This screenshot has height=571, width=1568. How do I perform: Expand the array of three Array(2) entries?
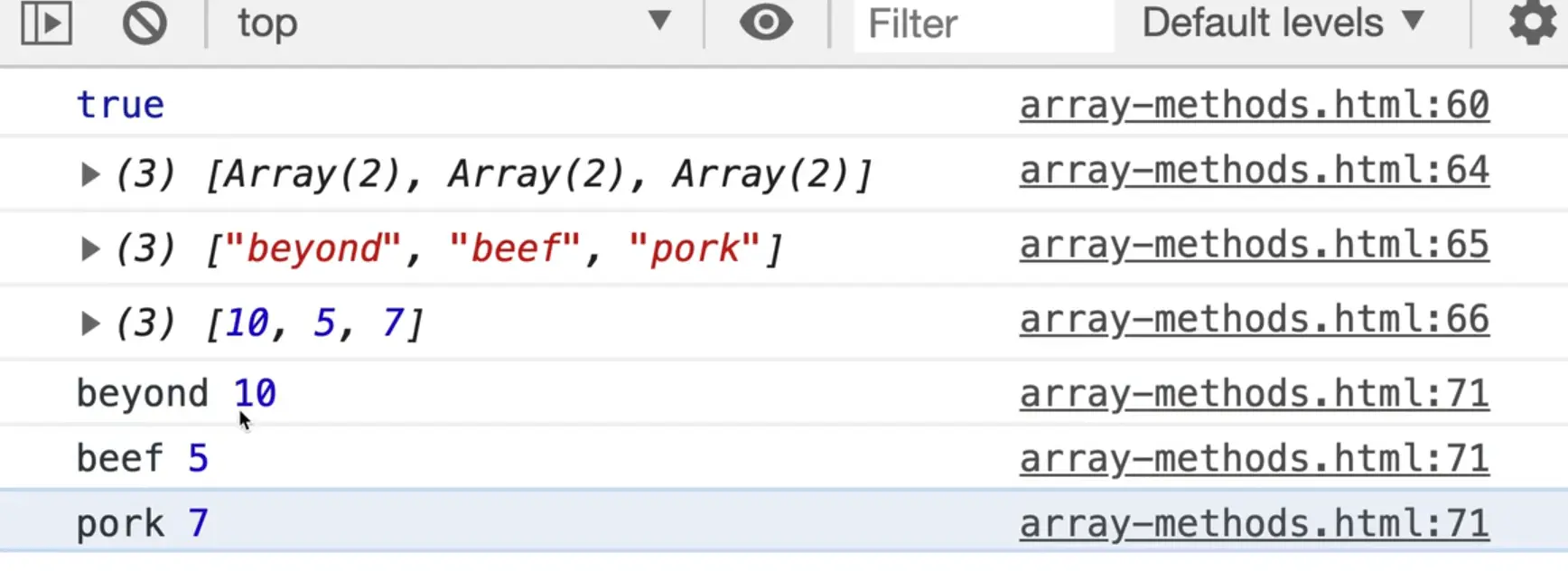89,173
